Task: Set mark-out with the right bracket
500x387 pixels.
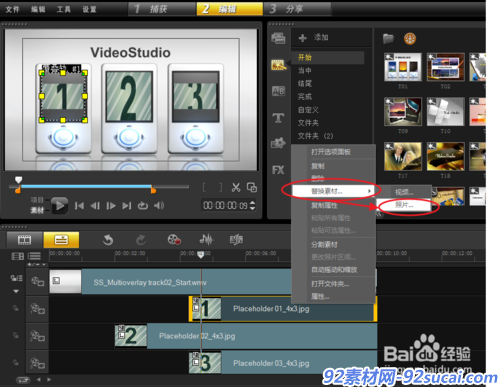Action: click(x=220, y=187)
